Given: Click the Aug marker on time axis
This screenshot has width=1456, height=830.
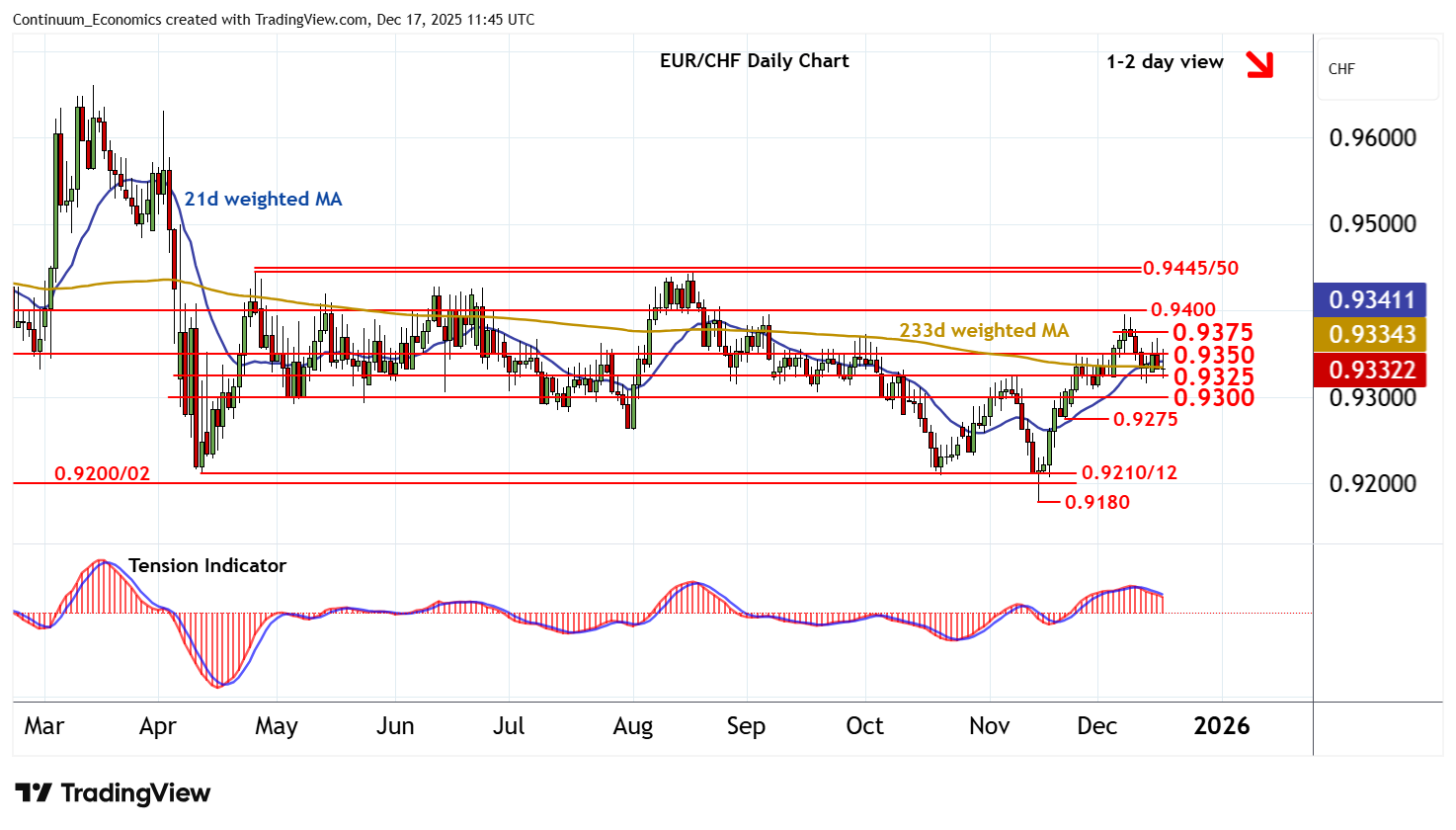Looking at the screenshot, I should (x=632, y=726).
